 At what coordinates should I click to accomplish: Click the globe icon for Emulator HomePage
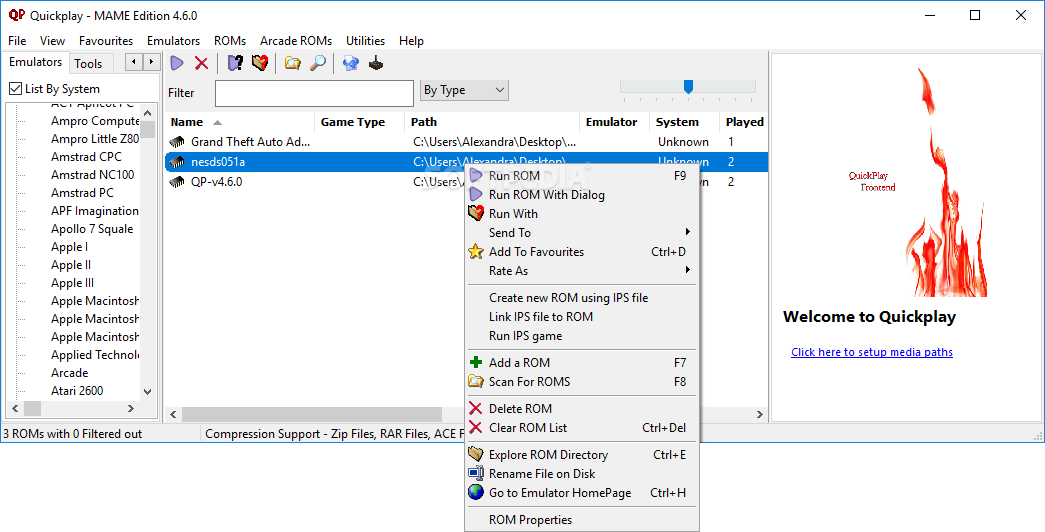coord(476,493)
